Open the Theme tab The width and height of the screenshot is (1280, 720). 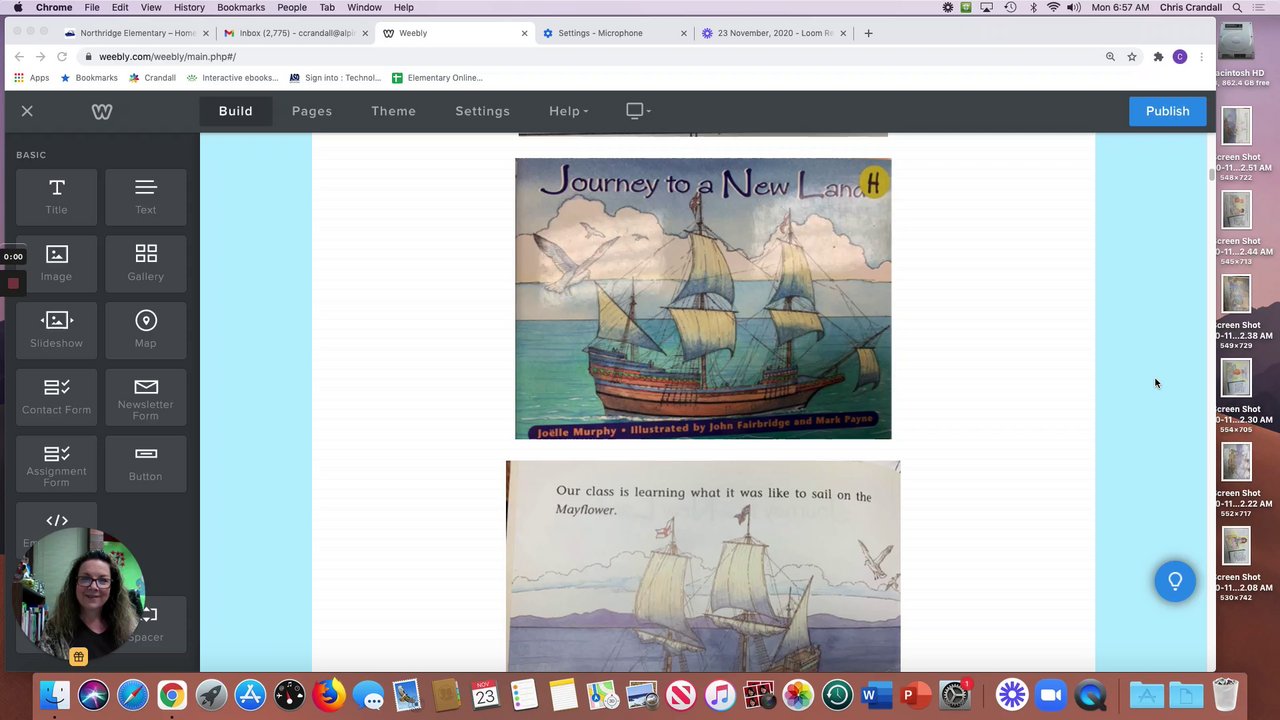(x=393, y=111)
